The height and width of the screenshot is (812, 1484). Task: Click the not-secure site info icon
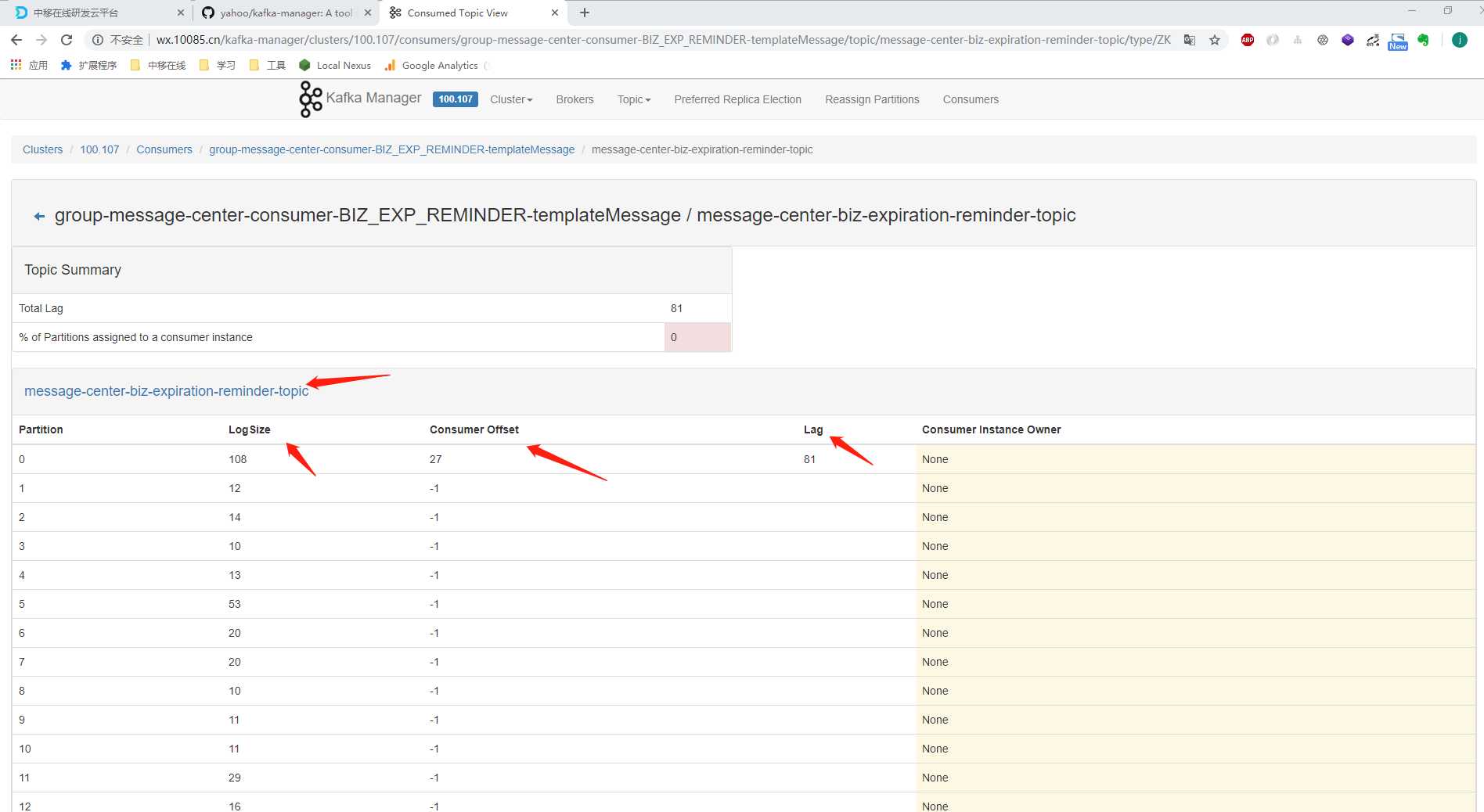(x=98, y=40)
